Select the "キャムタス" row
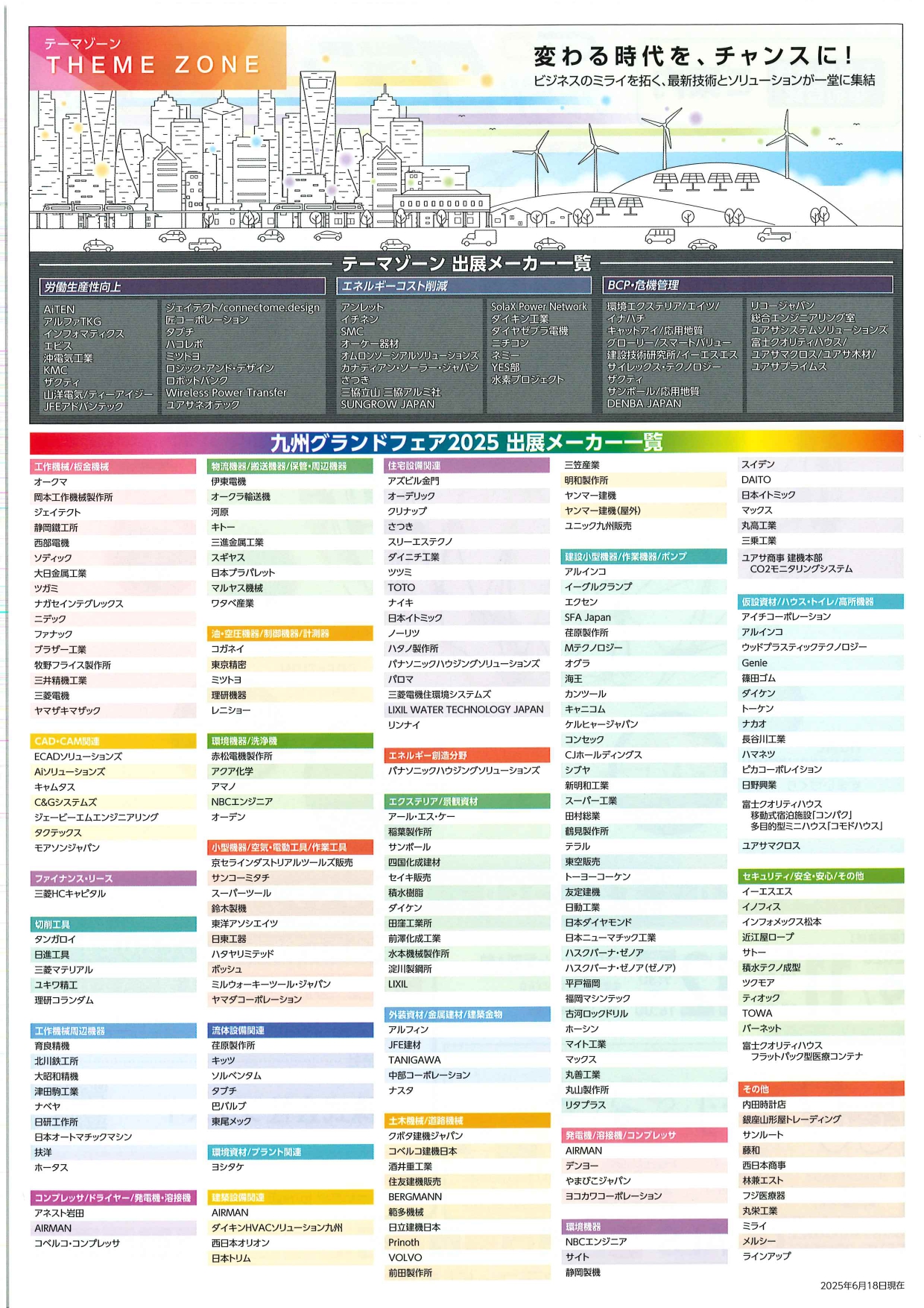This screenshot has width=924, height=1308. 113,787
